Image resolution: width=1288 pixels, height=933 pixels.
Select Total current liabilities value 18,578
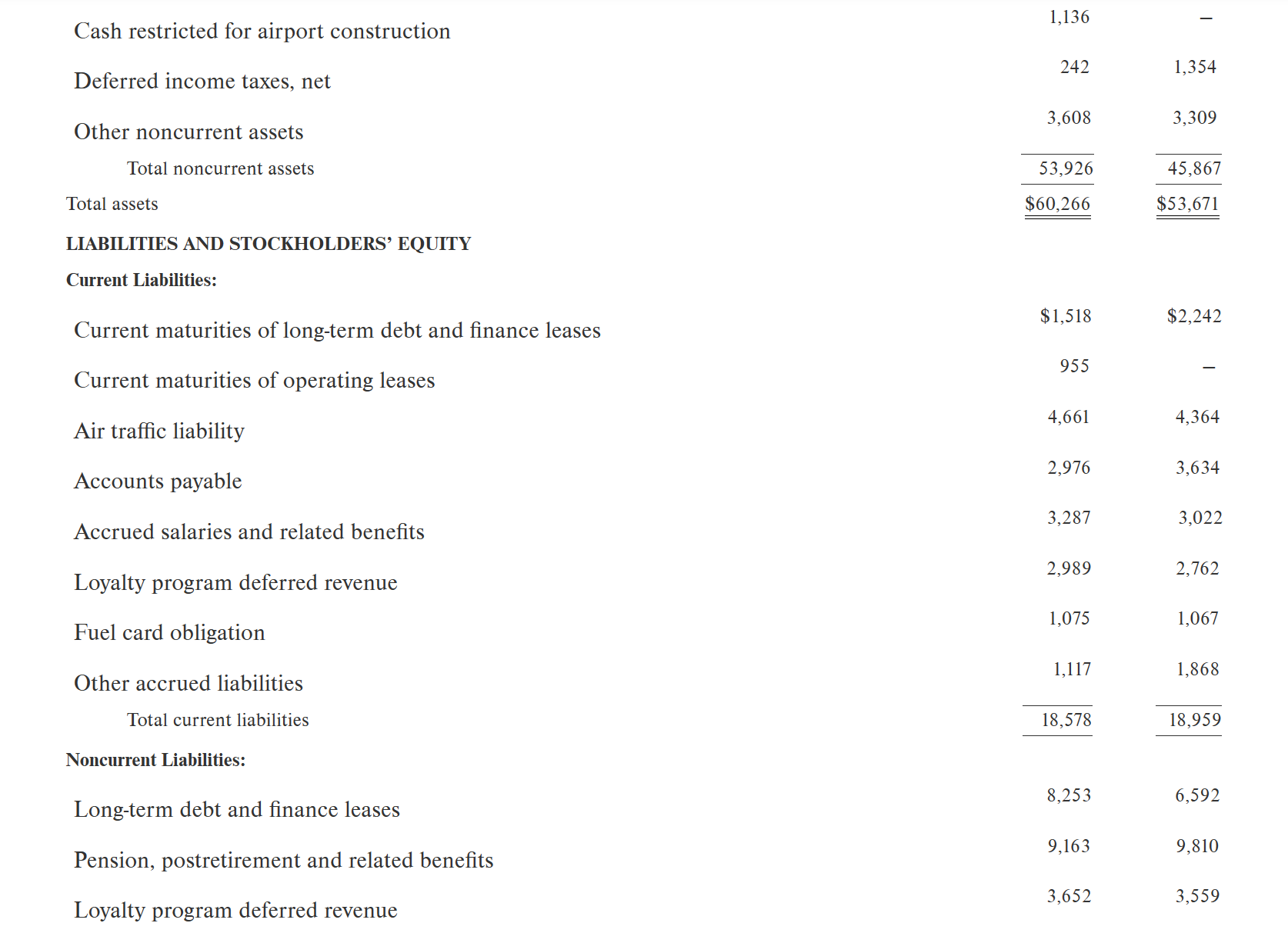point(1066,720)
